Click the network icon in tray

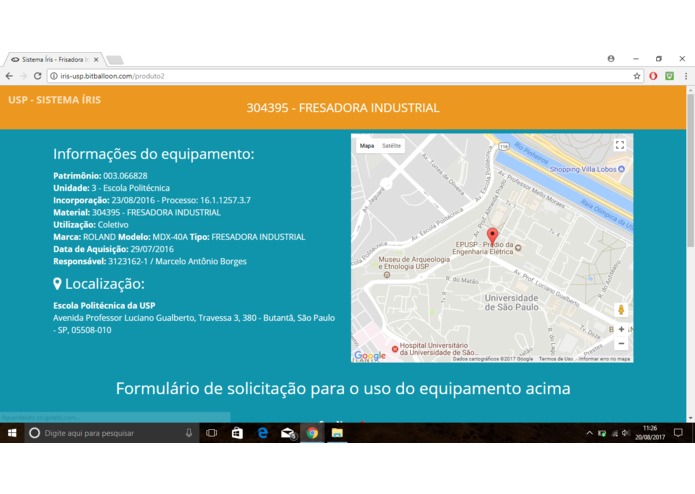pyautogui.click(x=614, y=433)
